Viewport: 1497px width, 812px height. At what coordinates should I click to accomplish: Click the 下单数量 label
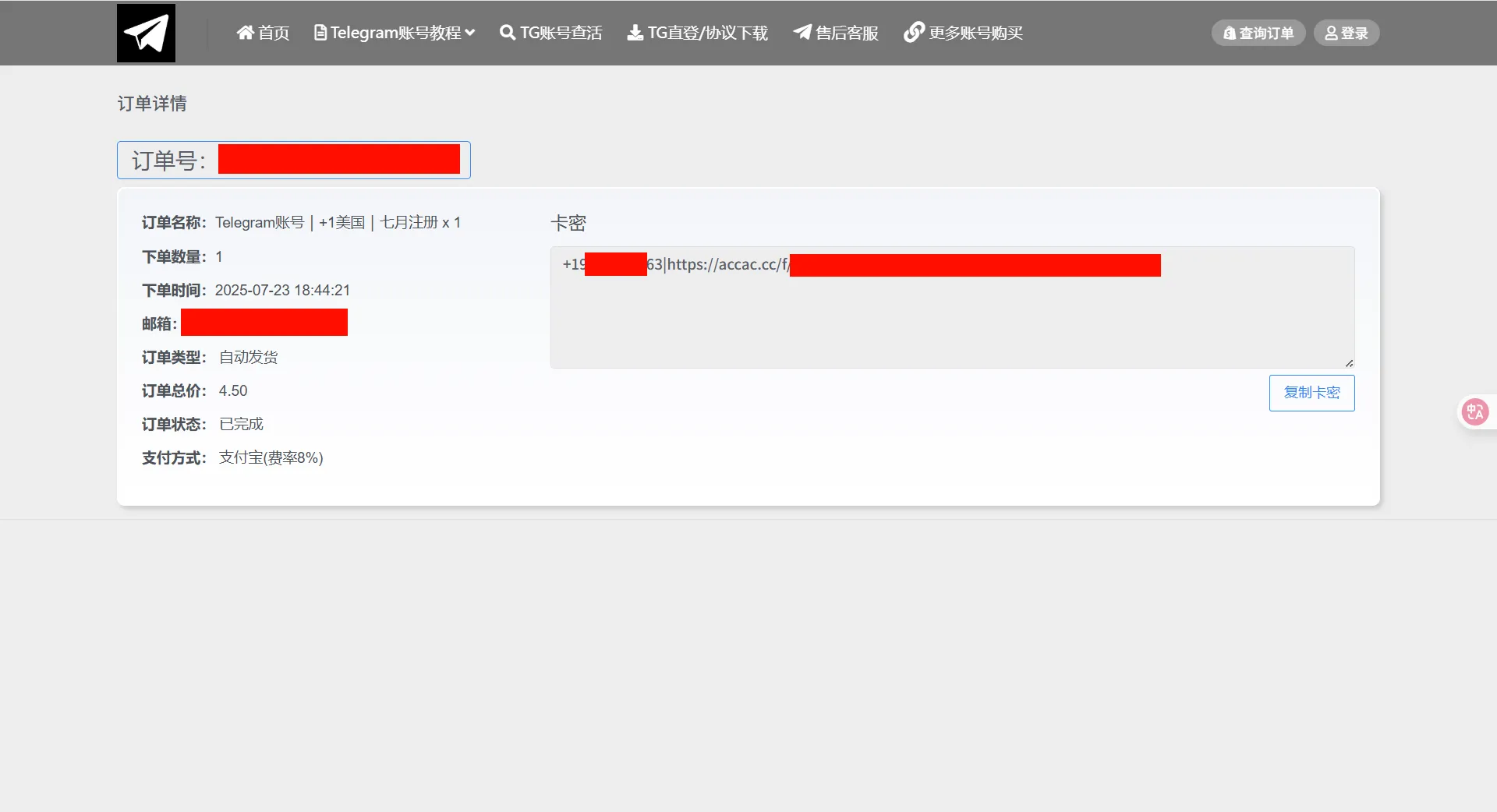[174, 256]
